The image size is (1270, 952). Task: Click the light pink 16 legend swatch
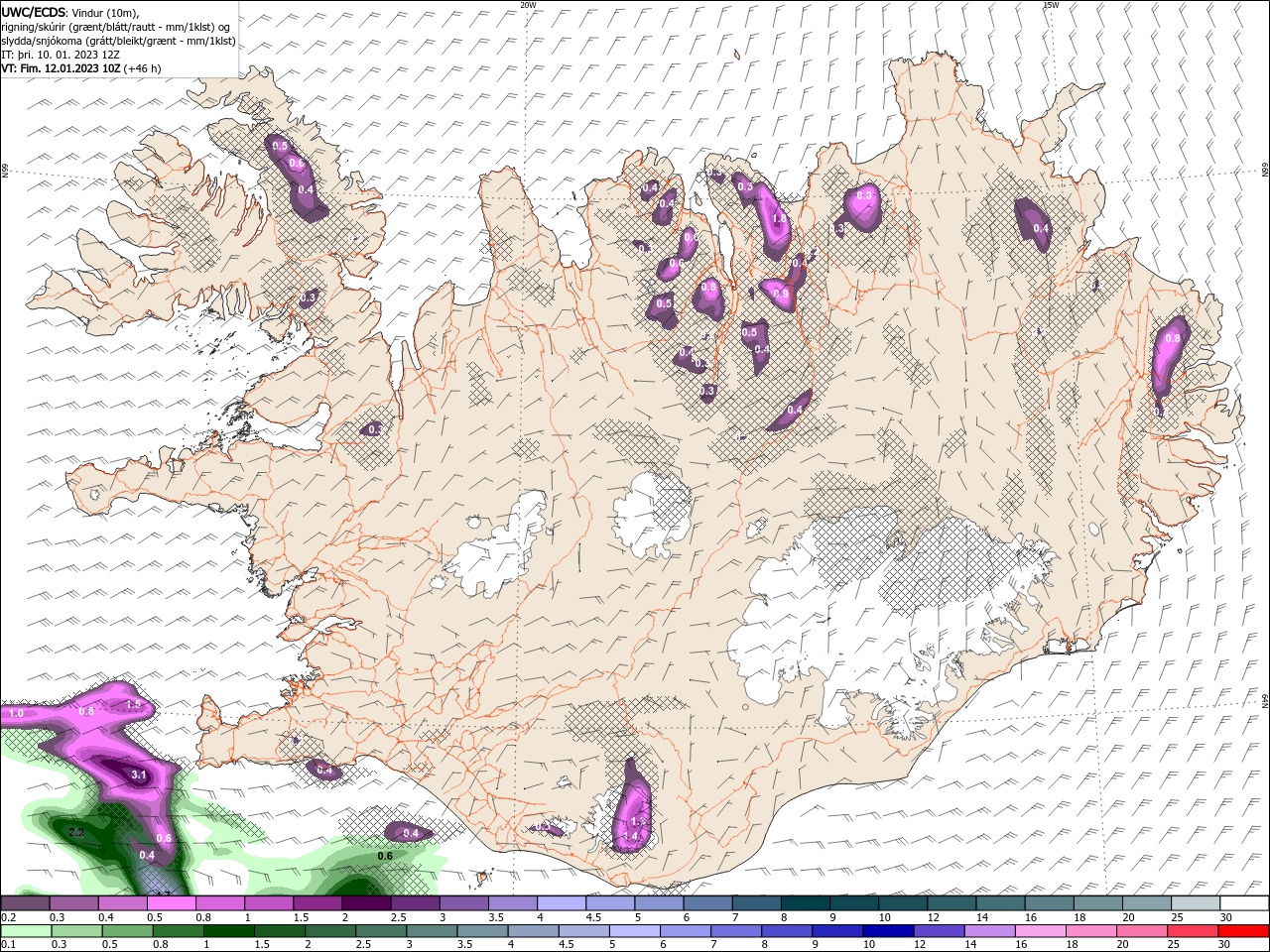1040,931
